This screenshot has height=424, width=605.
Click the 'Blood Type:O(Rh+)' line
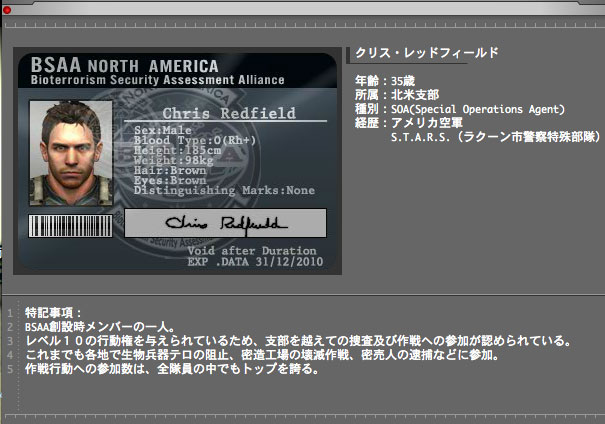coord(195,140)
